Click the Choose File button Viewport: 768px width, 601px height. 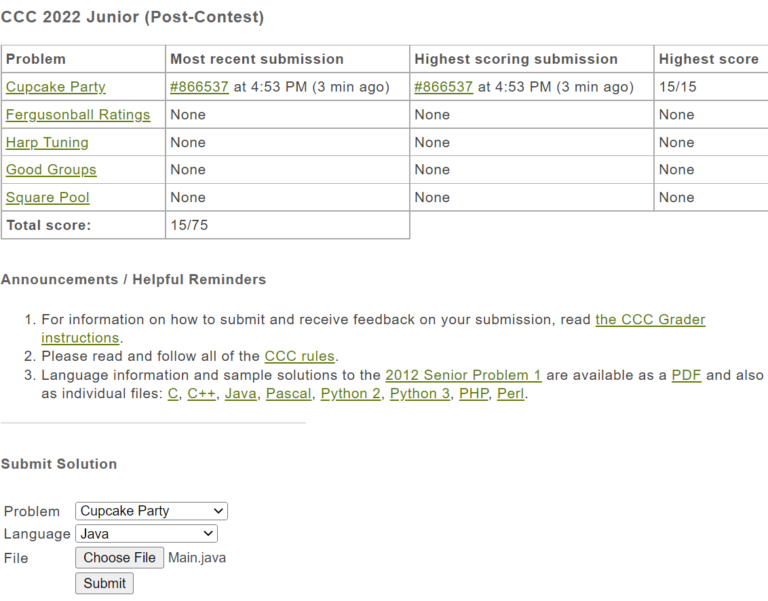pos(119,558)
